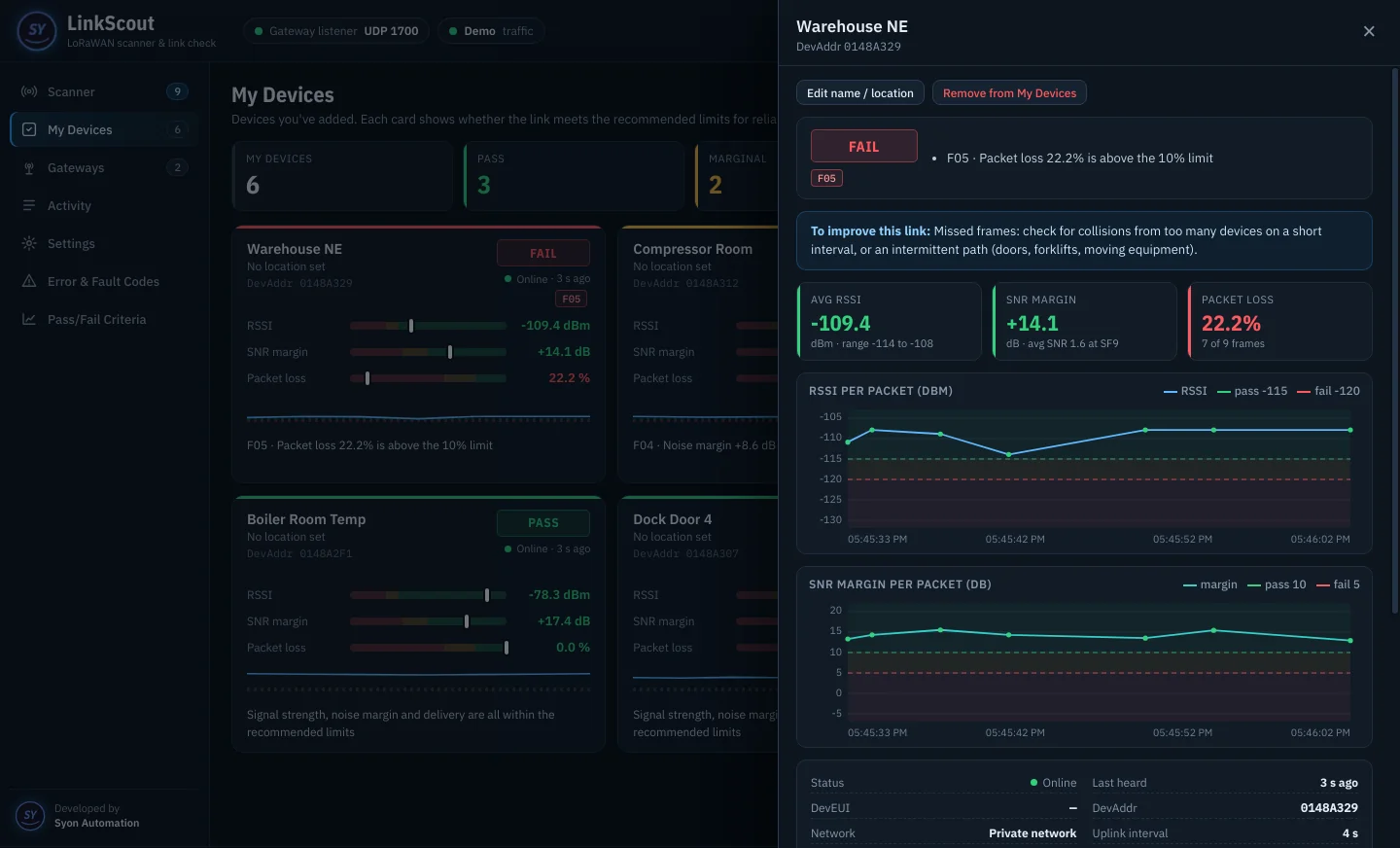Screen dimensions: 1400x848
Task: Click the LinkScout SY logo
Action: tap(37, 30)
